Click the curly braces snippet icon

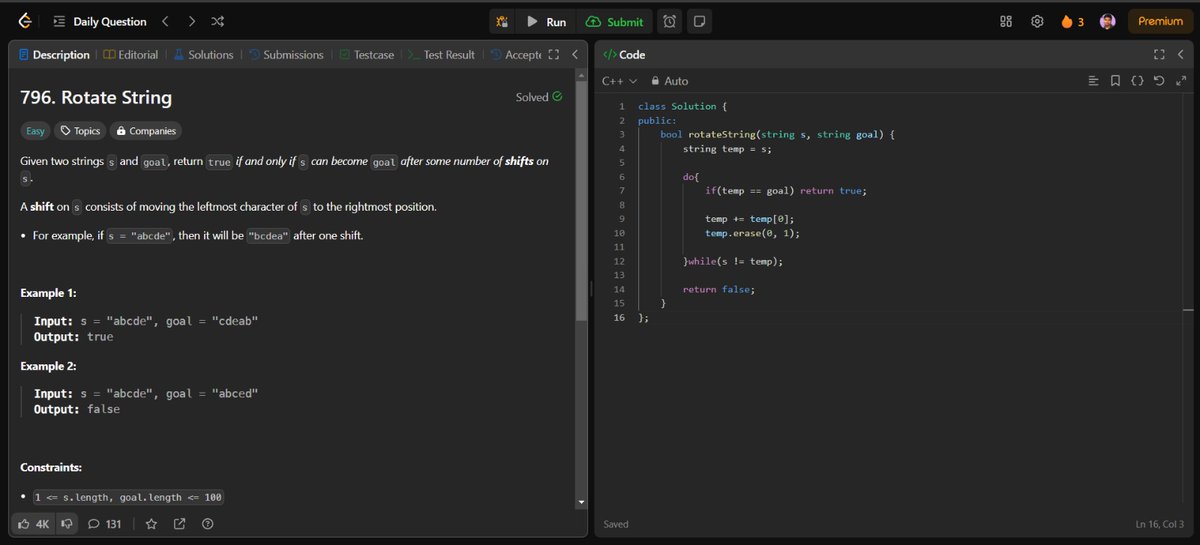click(x=1138, y=81)
